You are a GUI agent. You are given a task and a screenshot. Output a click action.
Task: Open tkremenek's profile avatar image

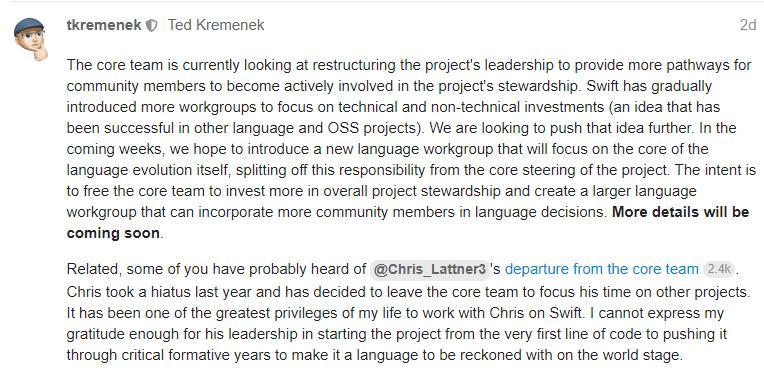coord(31,39)
